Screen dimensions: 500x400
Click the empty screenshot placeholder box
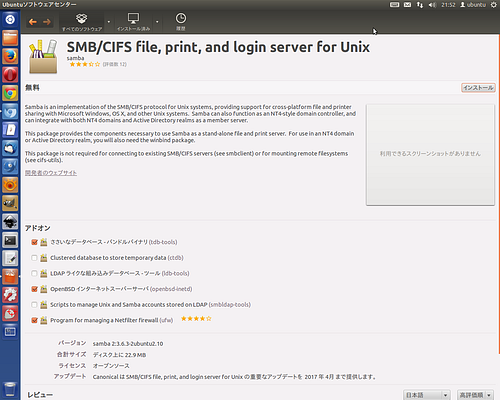click(430, 155)
